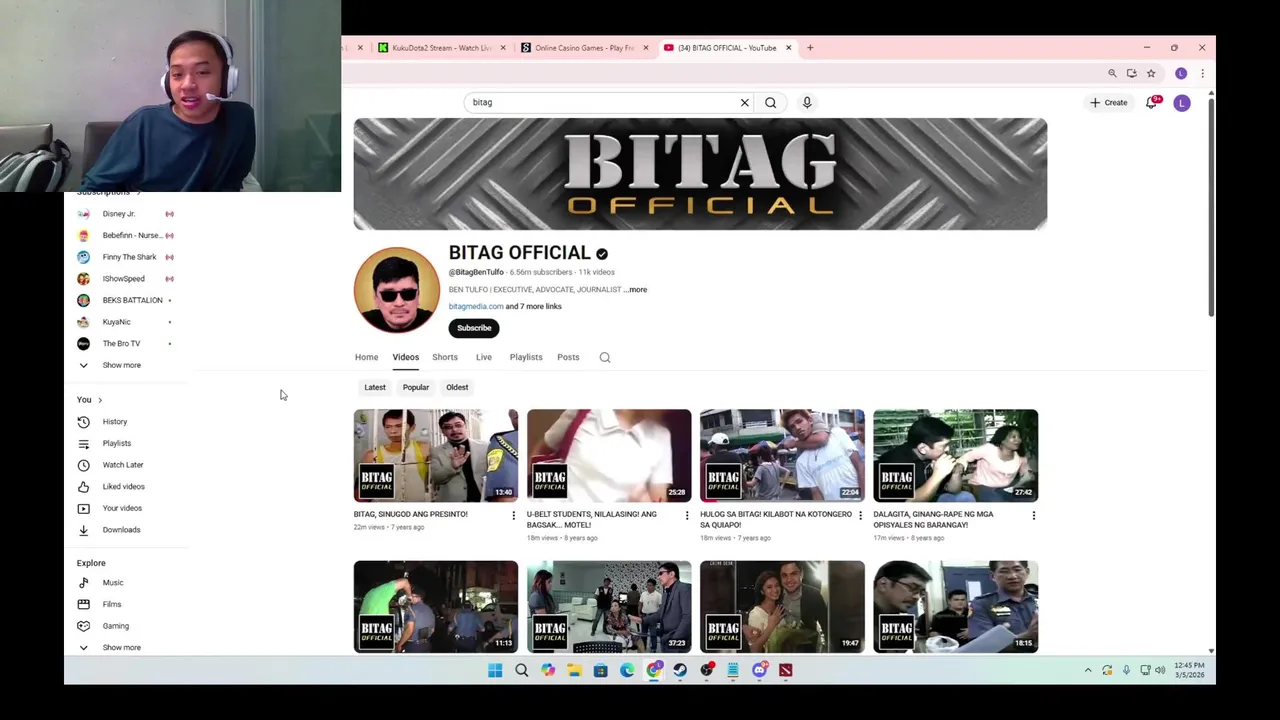Open the channel Playlists tab

pyautogui.click(x=526, y=357)
